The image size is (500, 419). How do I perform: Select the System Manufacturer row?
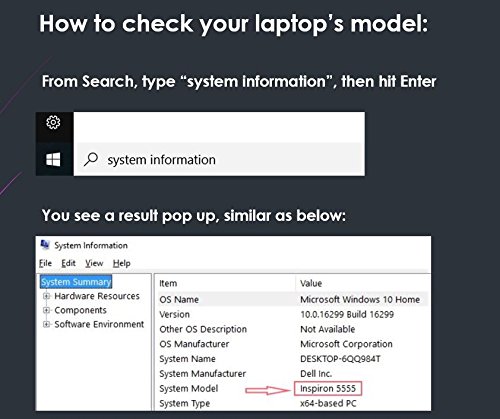pos(293,374)
